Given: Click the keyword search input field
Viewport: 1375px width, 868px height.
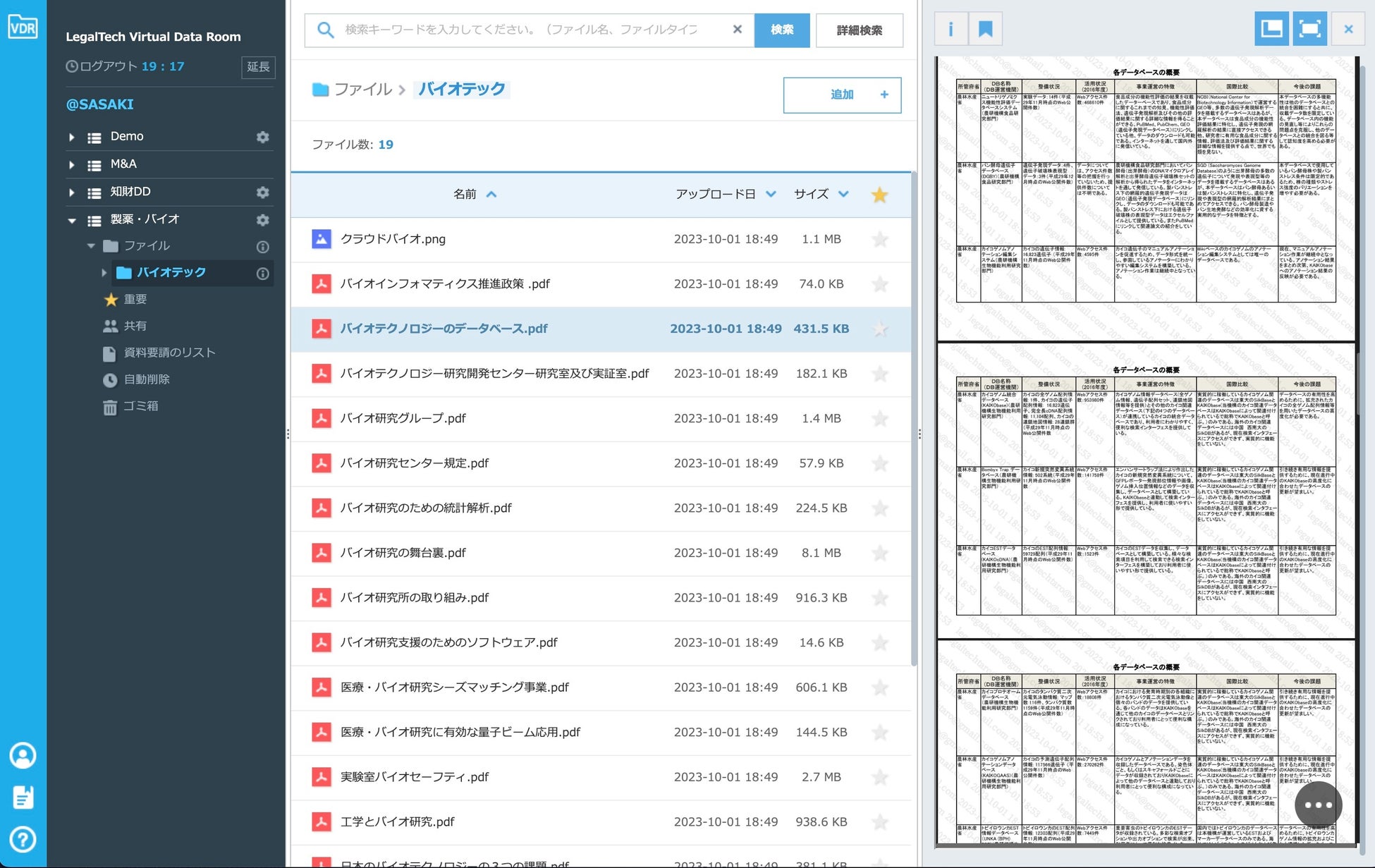Looking at the screenshot, I should [x=522, y=30].
